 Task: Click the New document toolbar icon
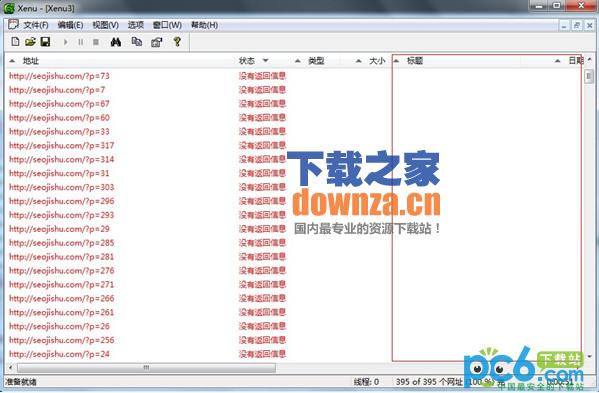tap(15, 42)
